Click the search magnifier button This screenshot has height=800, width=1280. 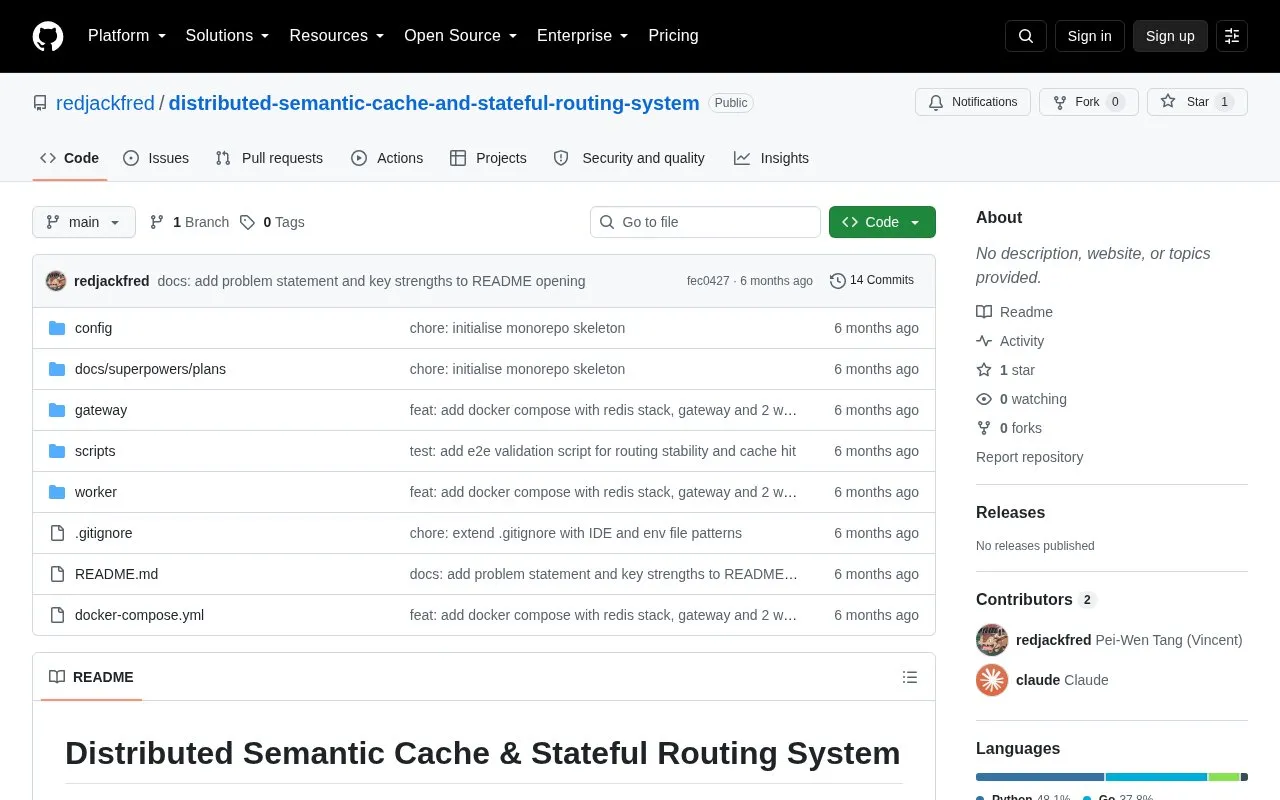[x=1026, y=36]
